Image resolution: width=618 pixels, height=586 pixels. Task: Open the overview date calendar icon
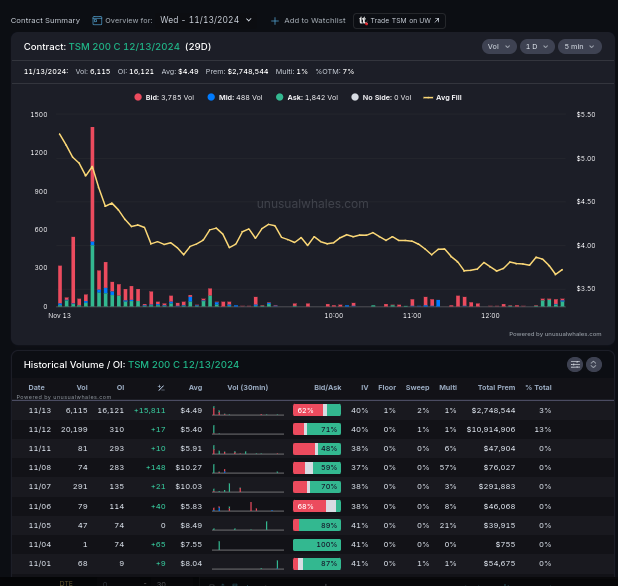(97, 20)
